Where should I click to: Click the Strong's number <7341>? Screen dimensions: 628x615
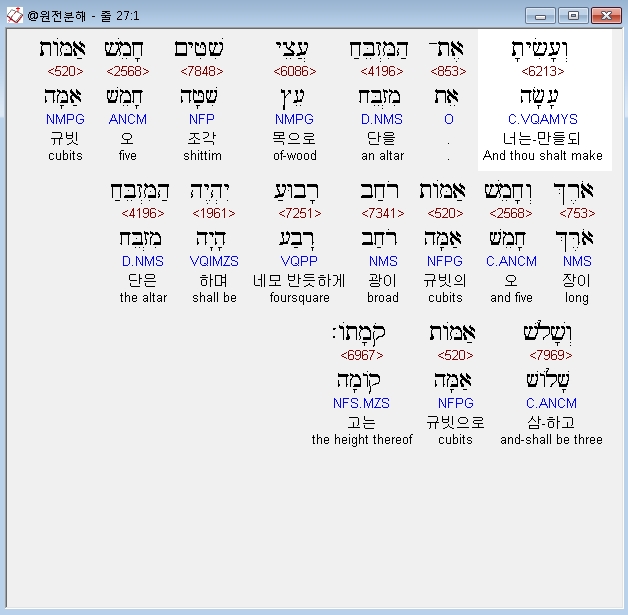(x=383, y=213)
